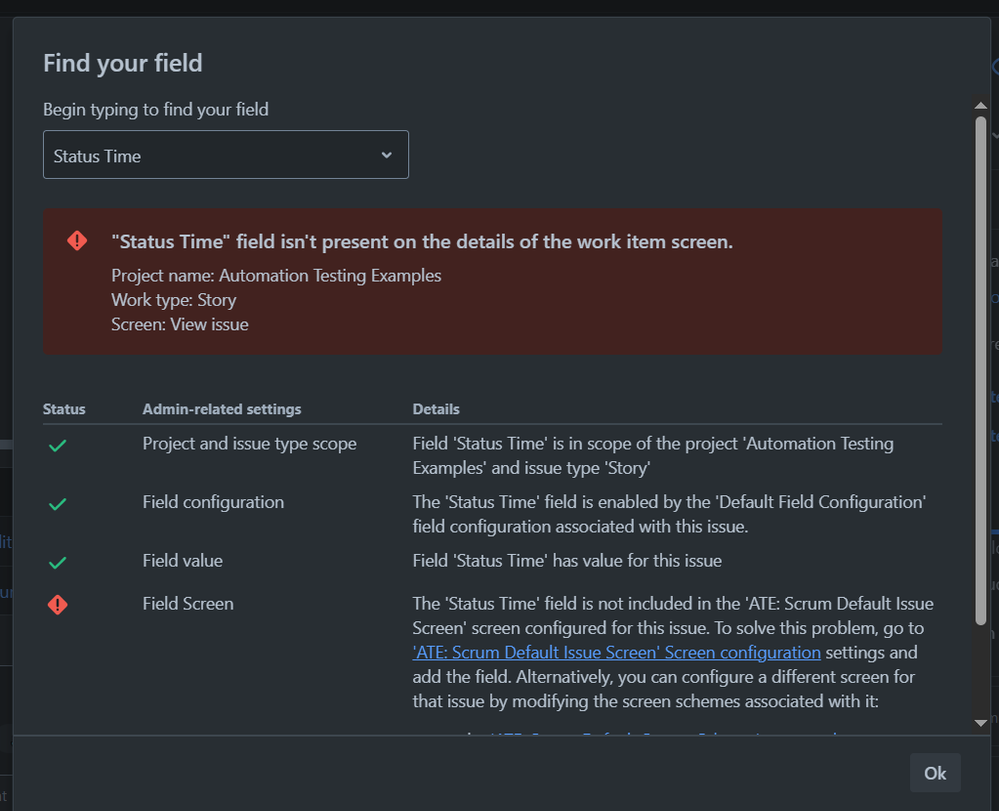Click the Field Screen row label
The height and width of the screenshot is (811, 999).
tap(188, 604)
